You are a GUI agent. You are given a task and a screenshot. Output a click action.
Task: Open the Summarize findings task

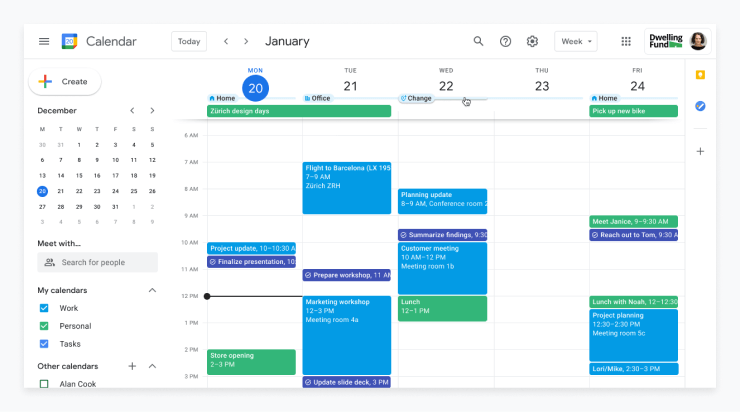pyautogui.click(x=442, y=235)
